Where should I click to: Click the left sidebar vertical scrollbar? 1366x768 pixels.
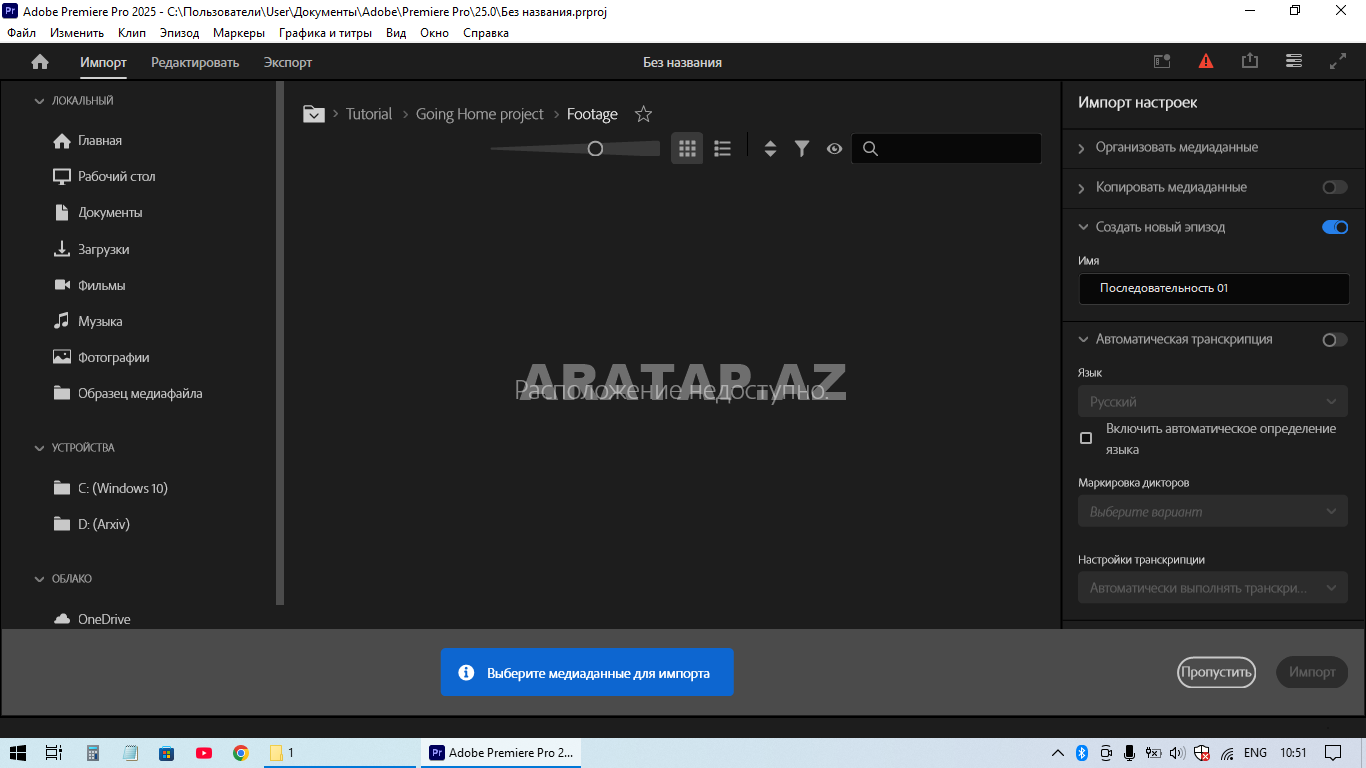coord(280,344)
